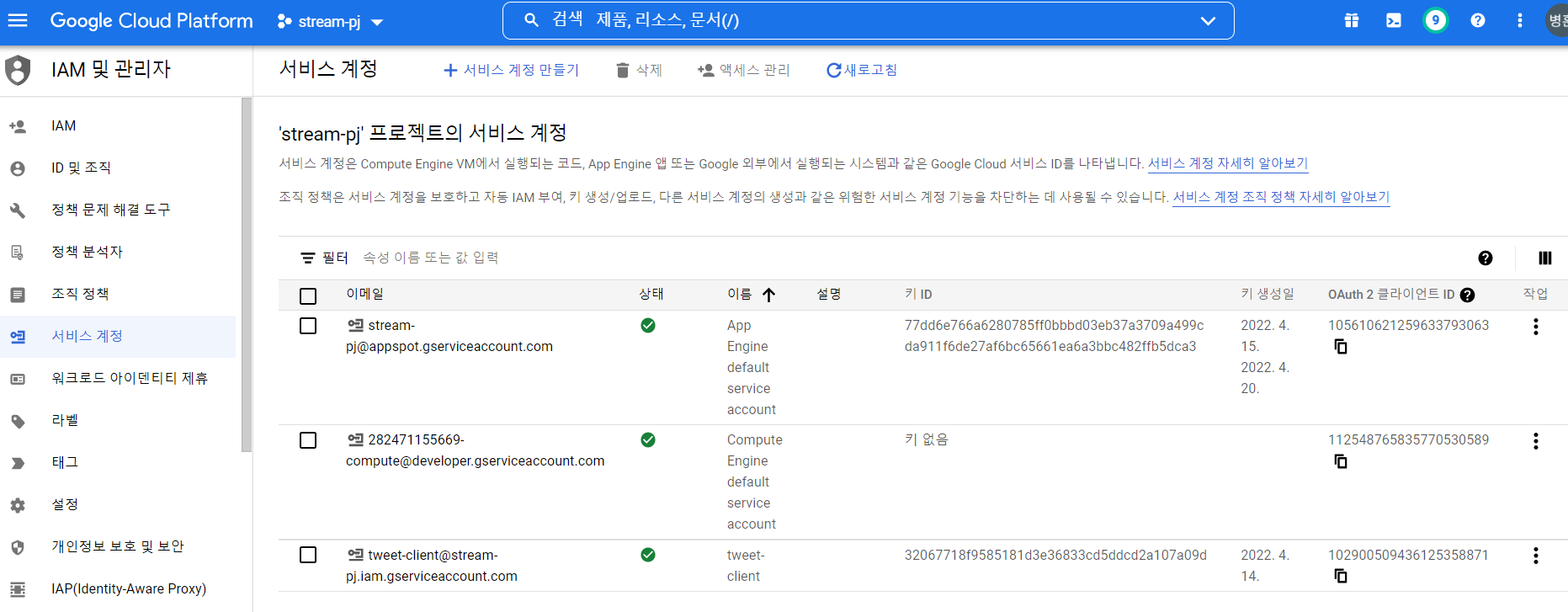Copy OAuth client ID 102900509436125358871
Viewport: 1568px width, 612px height.
1341,576
